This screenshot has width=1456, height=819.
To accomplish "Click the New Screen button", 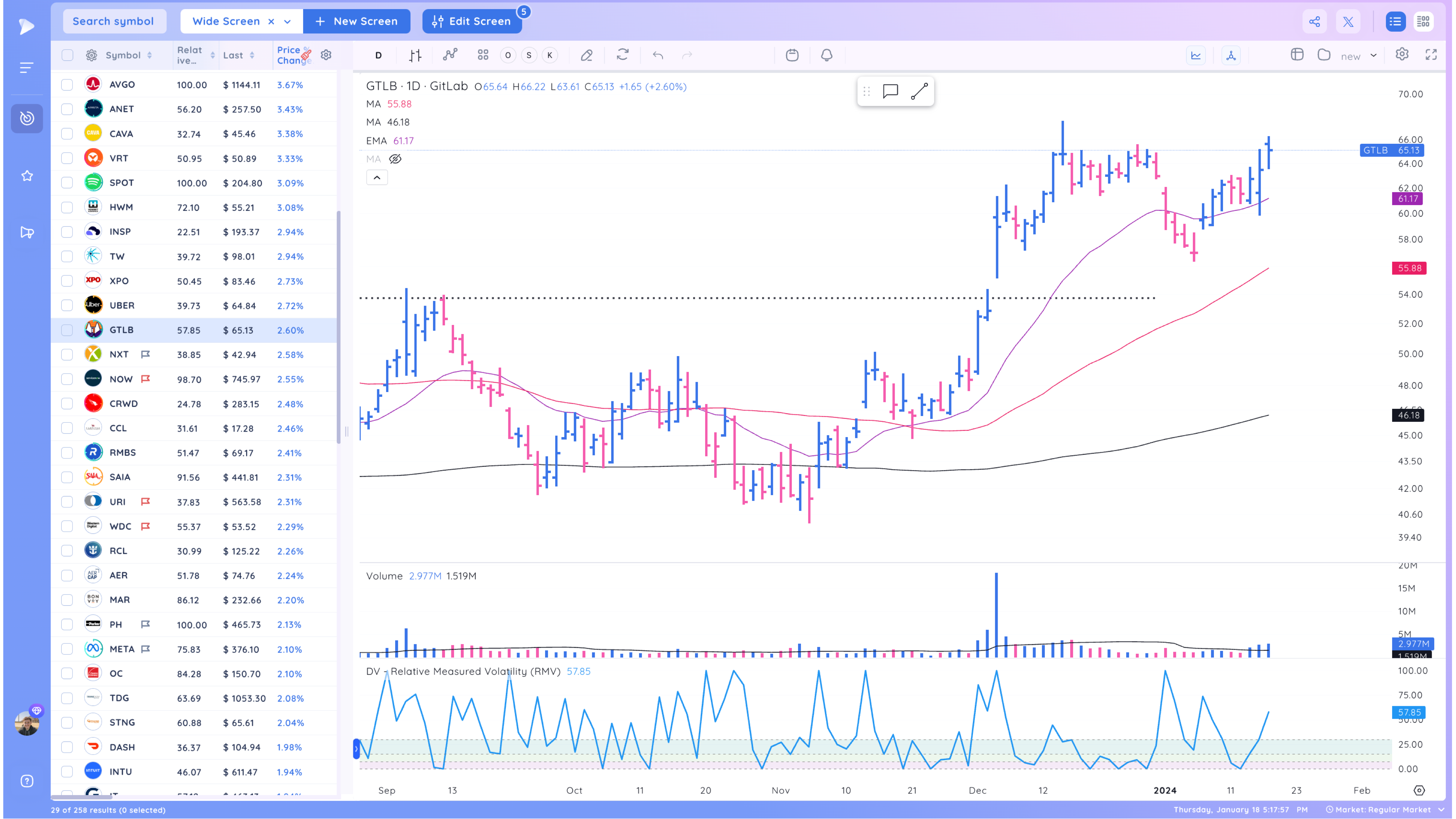I will (357, 21).
